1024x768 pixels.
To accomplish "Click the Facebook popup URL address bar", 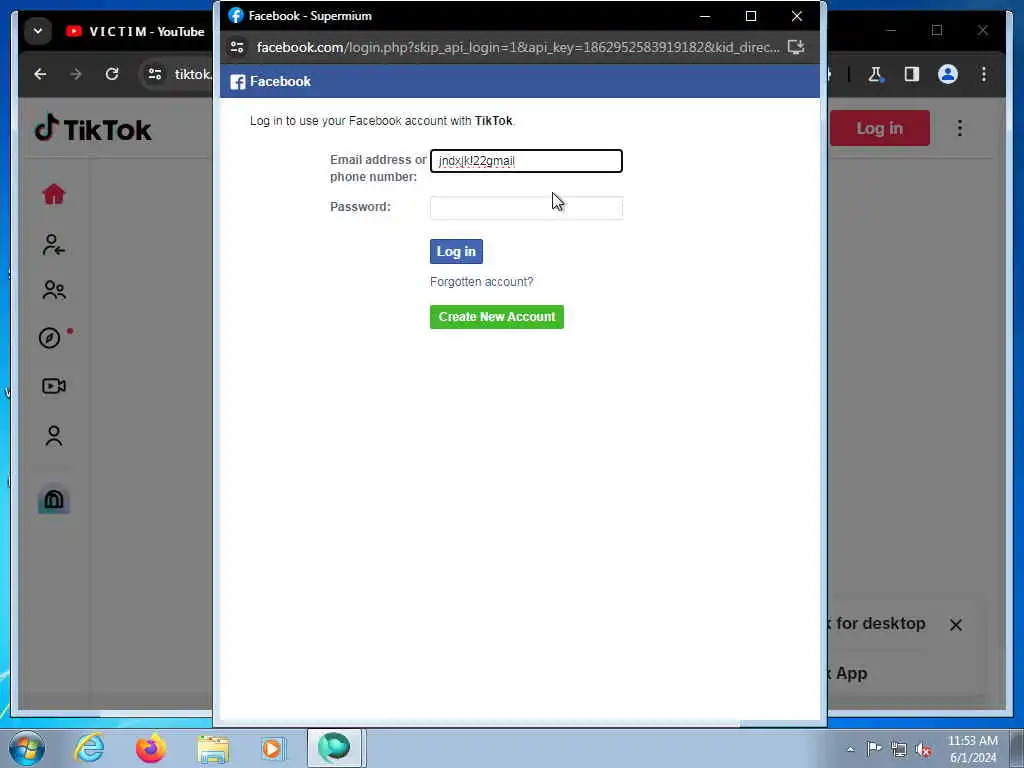I will coord(518,47).
